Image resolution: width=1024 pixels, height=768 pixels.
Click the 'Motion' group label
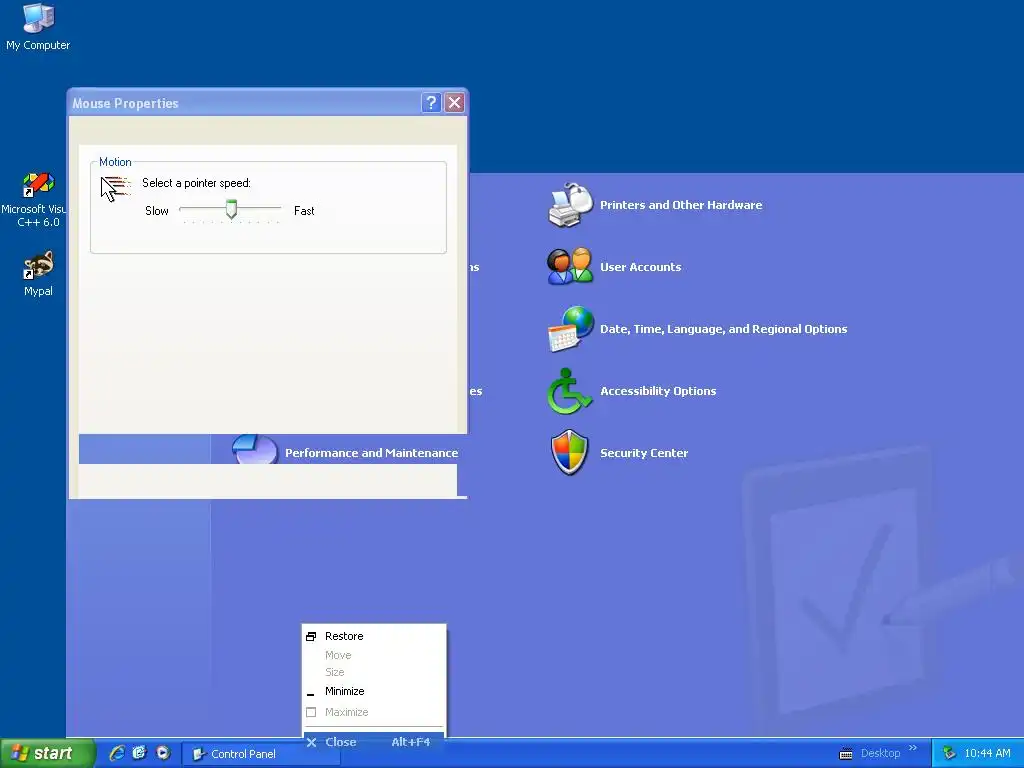point(115,162)
